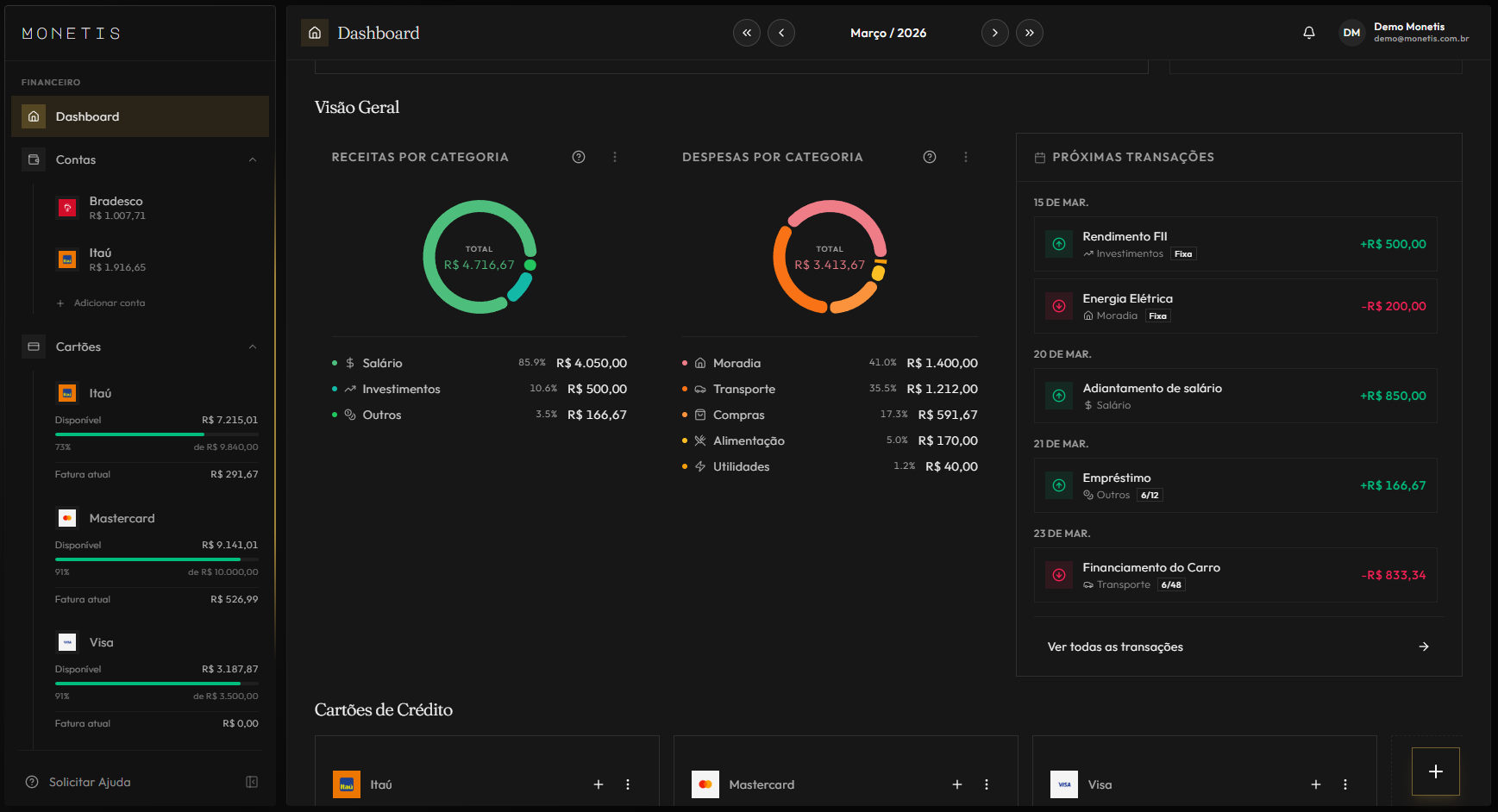The width and height of the screenshot is (1498, 812).
Task: Open Dashboard in the sidebar
Action: [140, 116]
